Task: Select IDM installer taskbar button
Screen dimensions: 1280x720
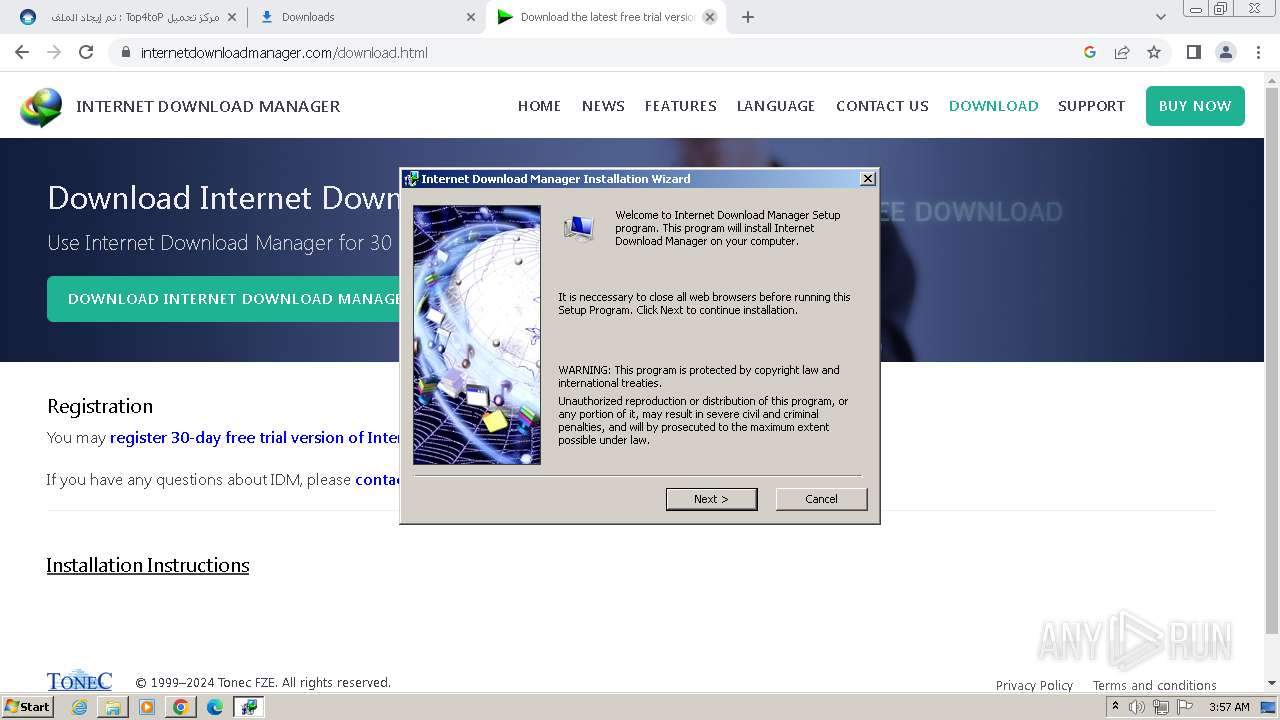Action: pos(249,707)
